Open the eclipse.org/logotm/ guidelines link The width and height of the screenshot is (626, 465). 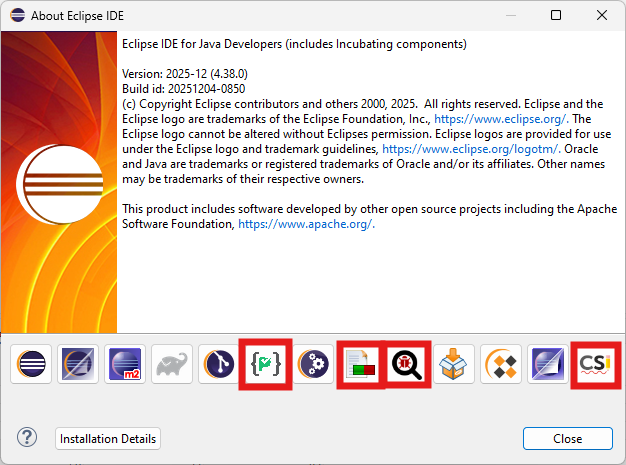(471, 149)
